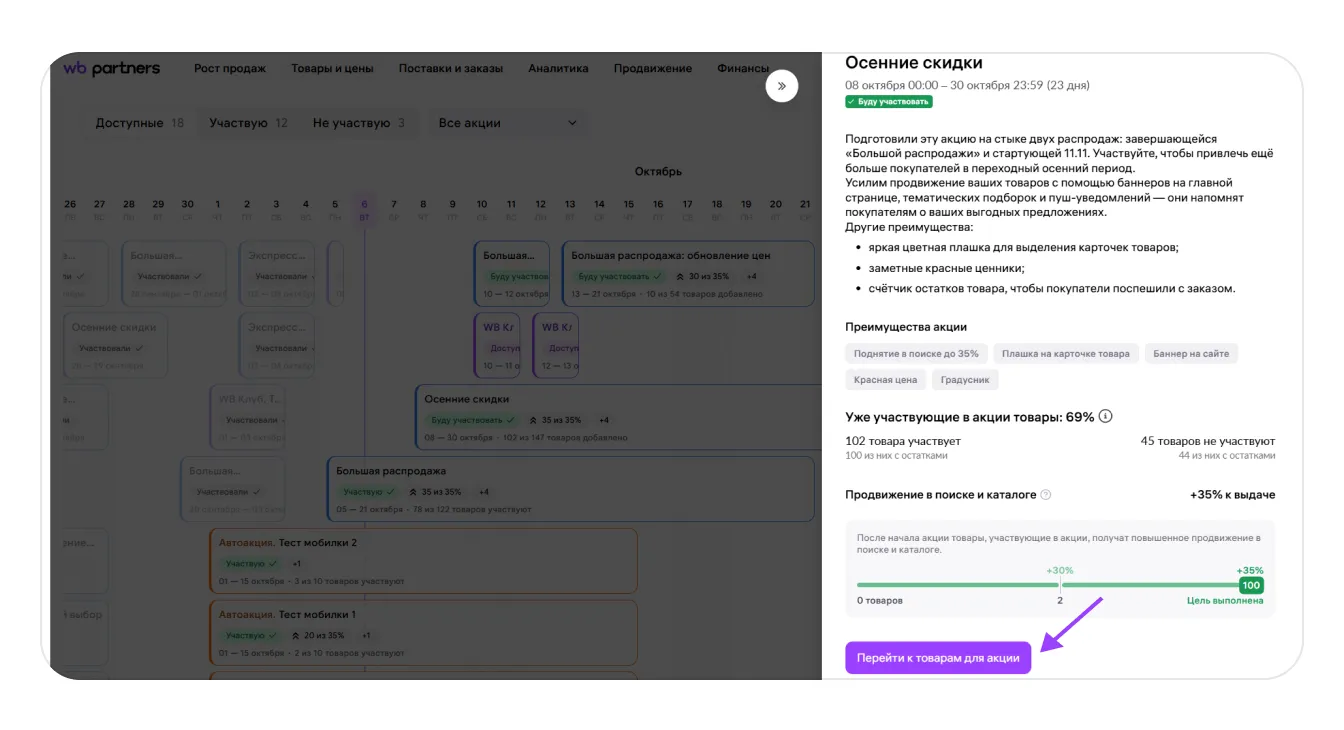
Task: Click the +4 badge on Осенние скидки card
Action: pos(603,420)
